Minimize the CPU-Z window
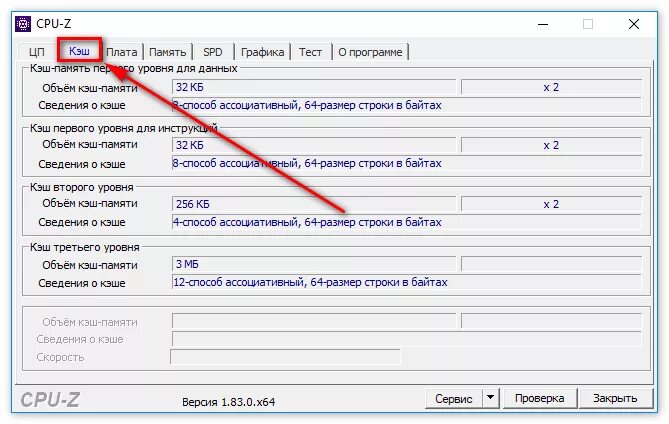669x424 pixels. coord(543,24)
